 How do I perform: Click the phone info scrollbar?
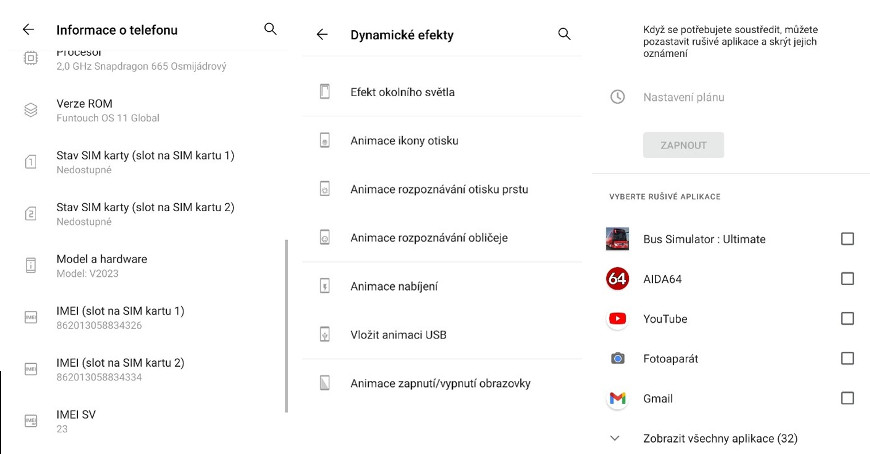(286, 326)
